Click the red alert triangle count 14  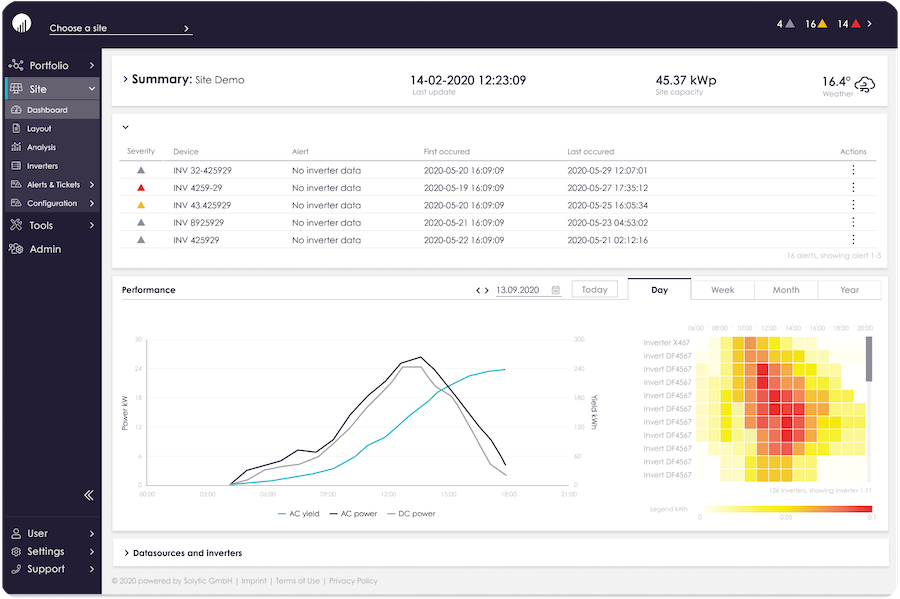pyautogui.click(x=856, y=24)
